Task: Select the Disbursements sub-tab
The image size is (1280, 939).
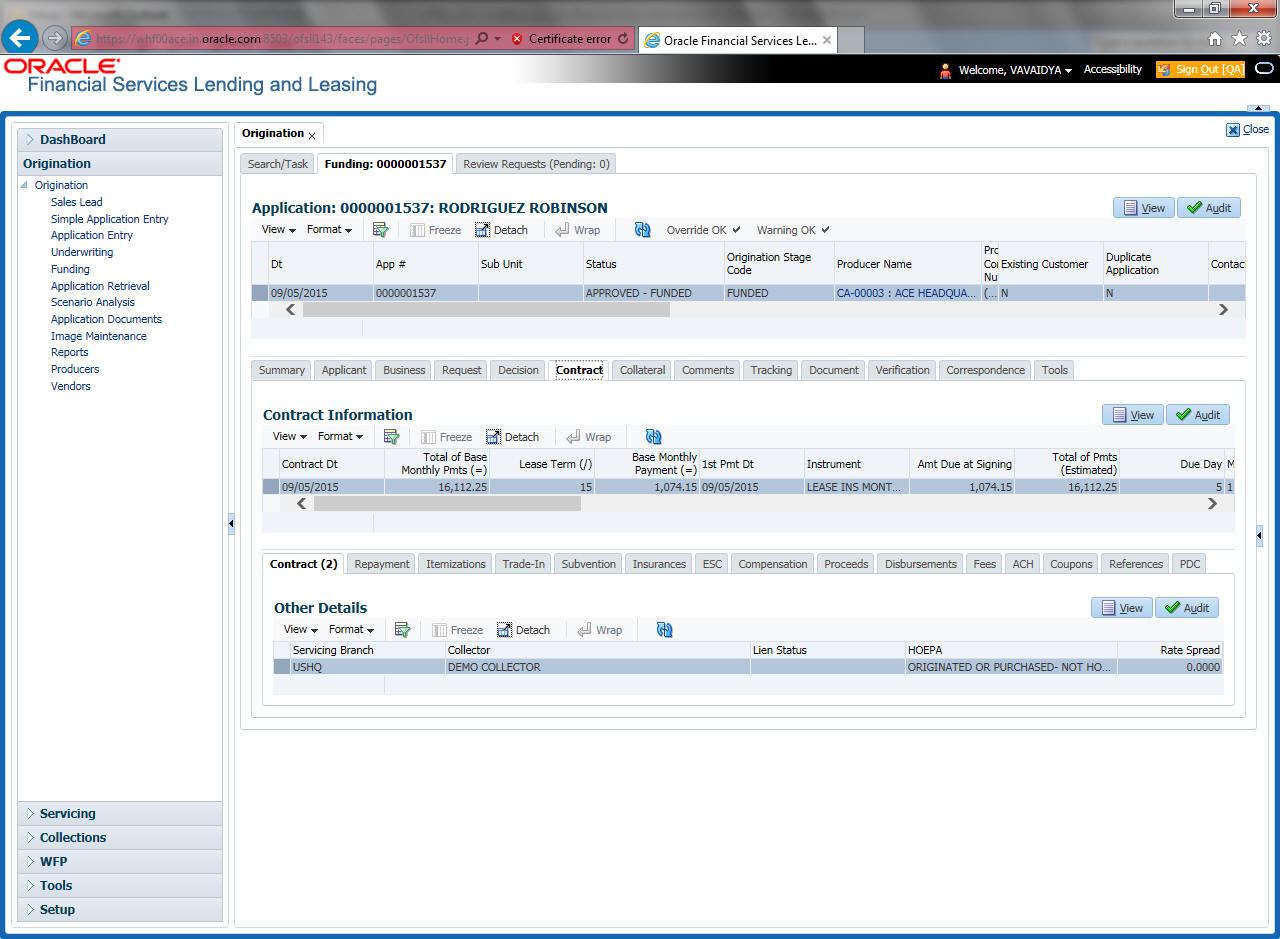Action: pos(921,564)
